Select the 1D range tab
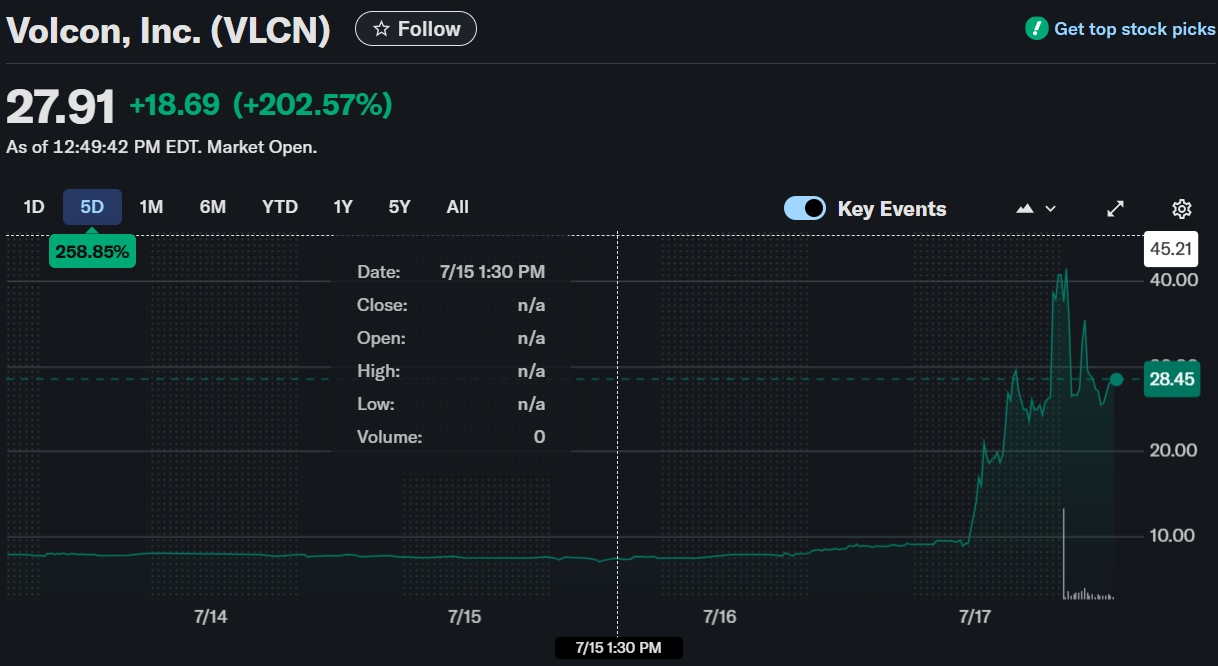The width and height of the screenshot is (1218, 666). [34, 207]
